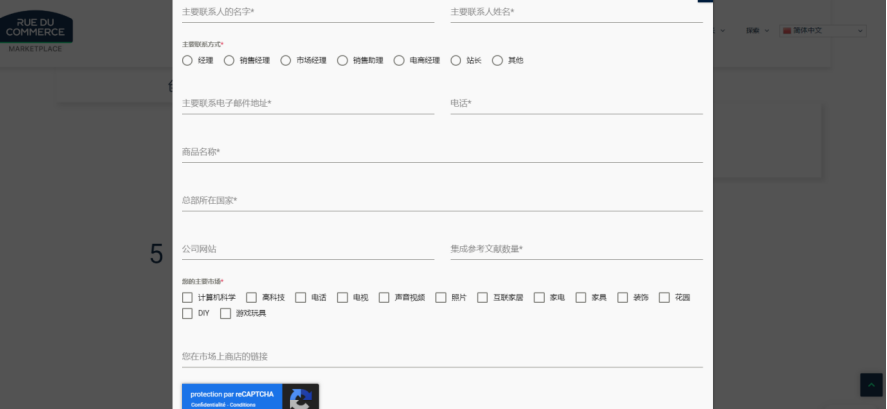This screenshot has width=887, height=409.
Task: Check the 照片 checkbox
Action: (x=441, y=298)
